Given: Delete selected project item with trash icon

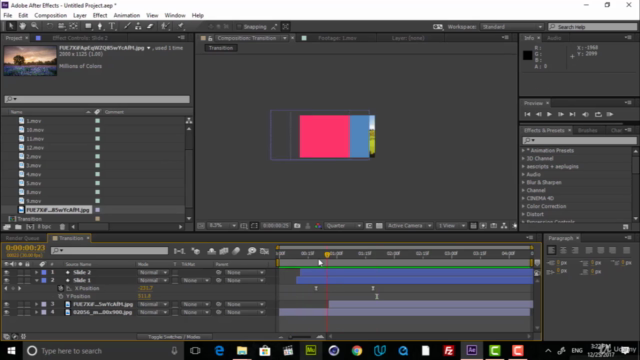Looking at the screenshot, I should (x=62, y=227).
